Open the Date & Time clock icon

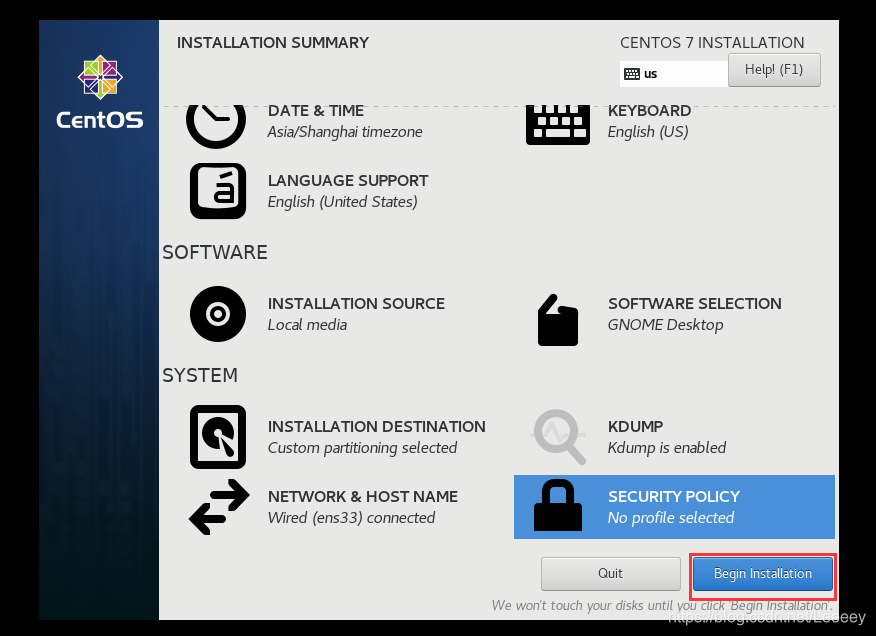click(216, 126)
